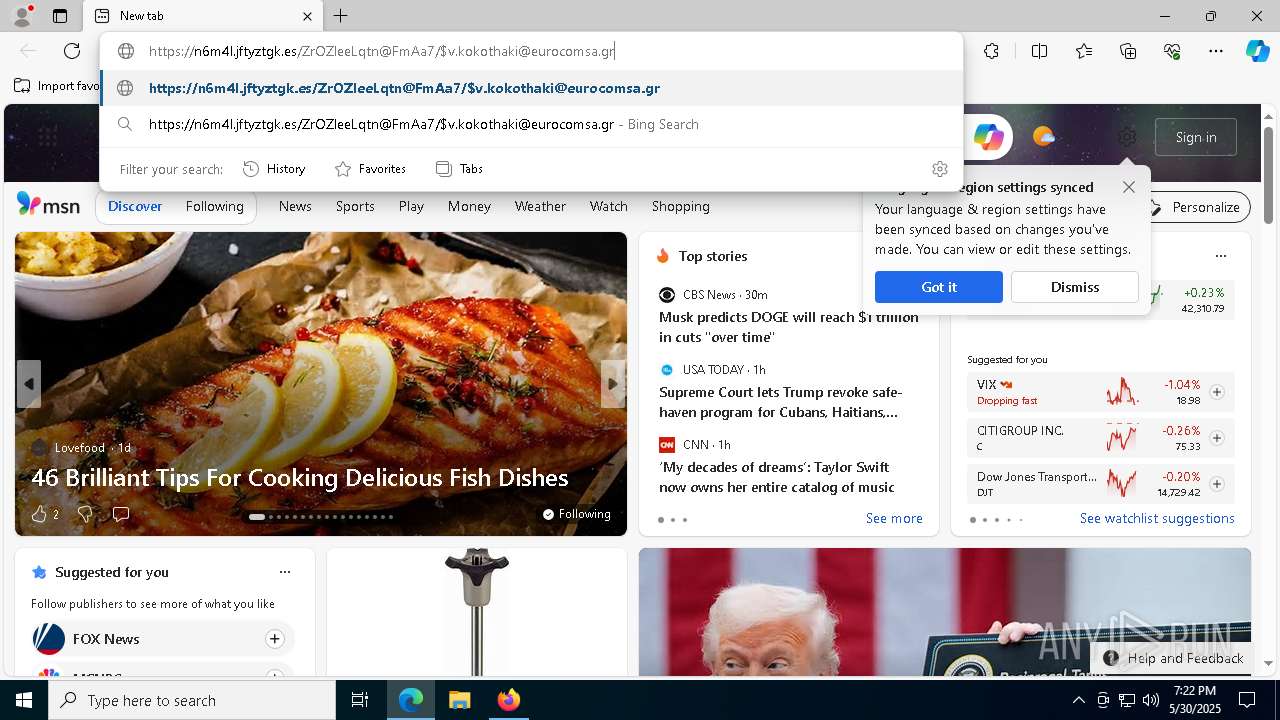Open MSN page settings gear

tap(1127, 137)
